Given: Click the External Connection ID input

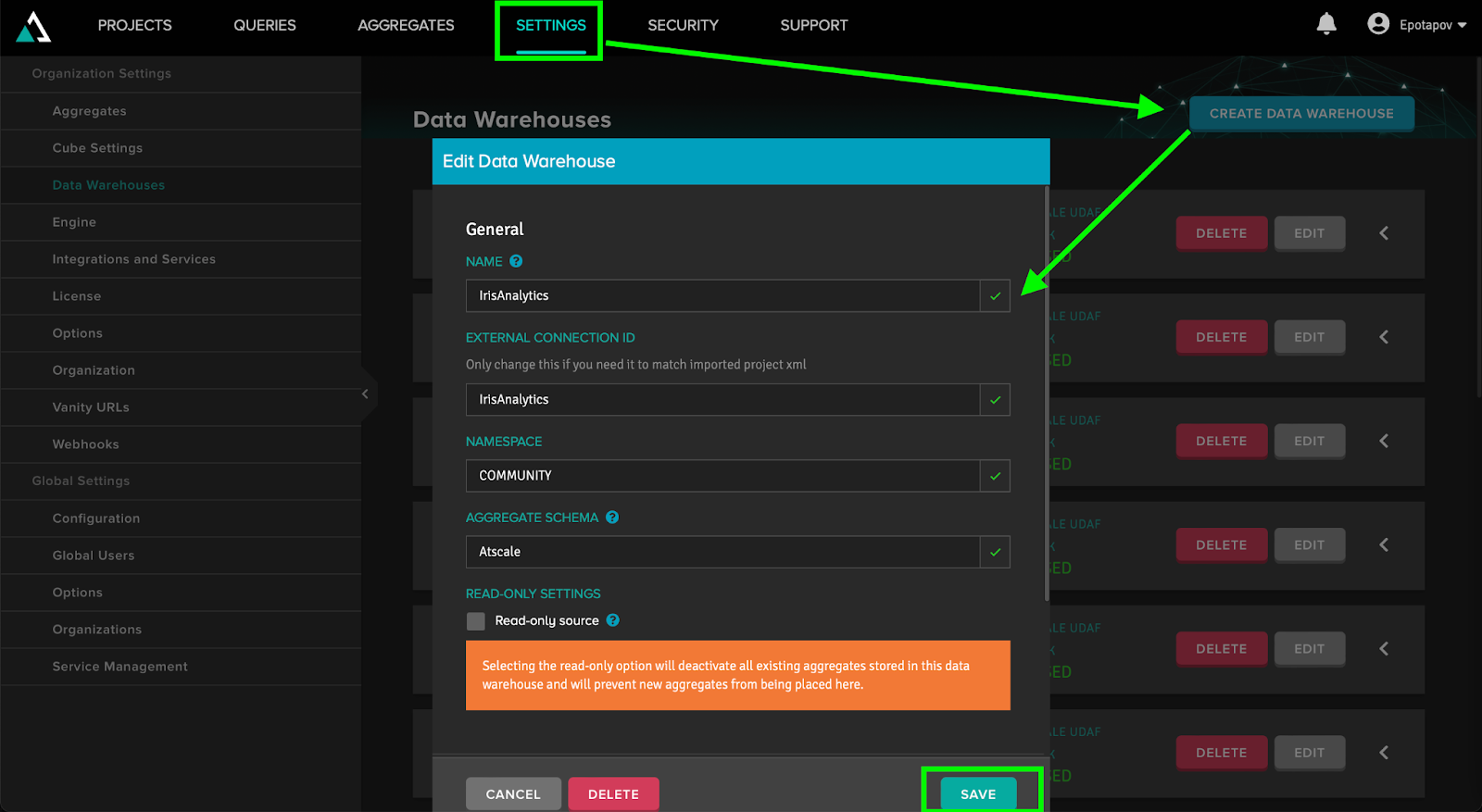Looking at the screenshot, I should pyautogui.click(x=722, y=400).
